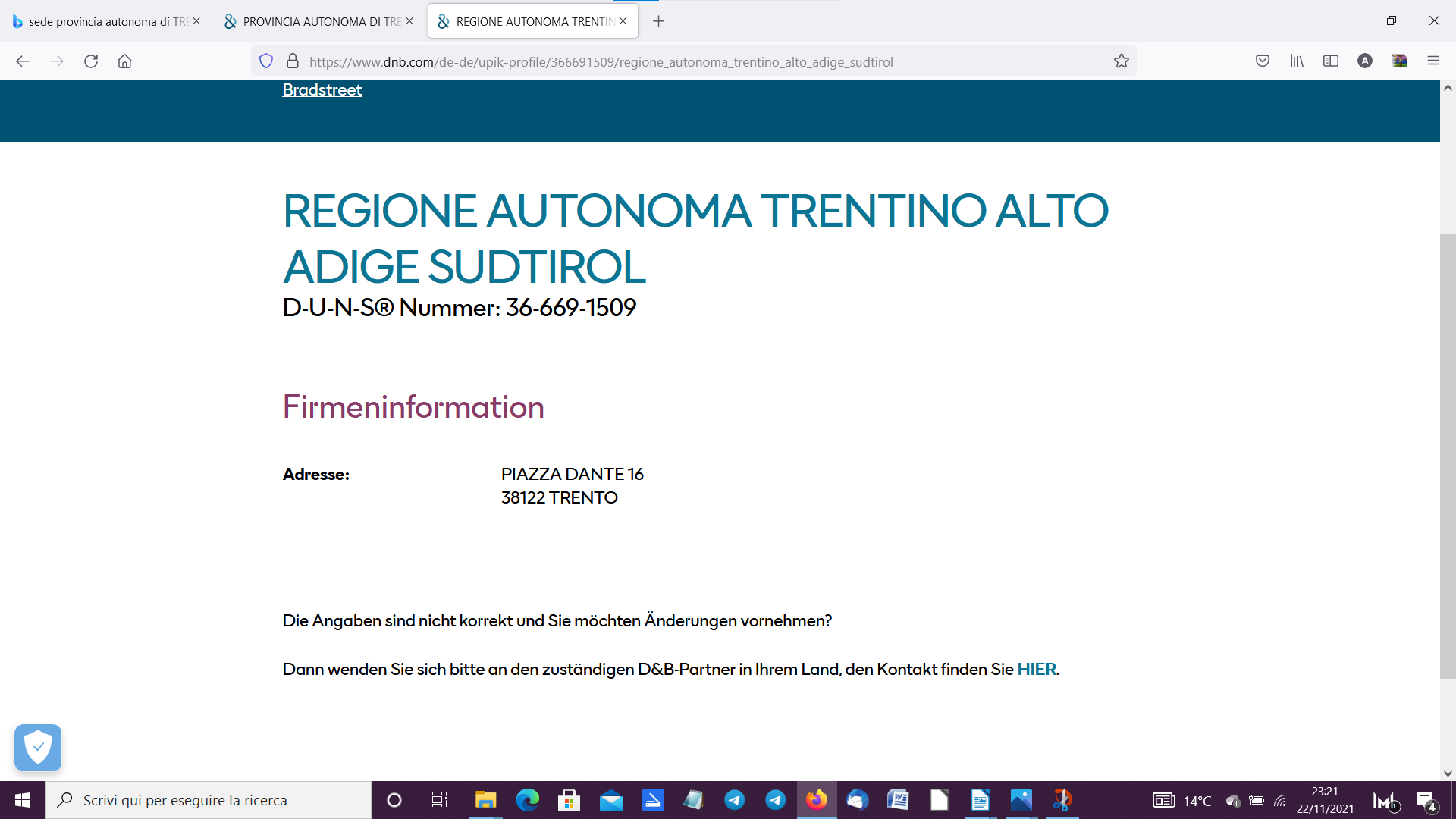Image resolution: width=1456 pixels, height=819 pixels.
Task: Click the scrollbar down arrow
Action: (x=1448, y=773)
